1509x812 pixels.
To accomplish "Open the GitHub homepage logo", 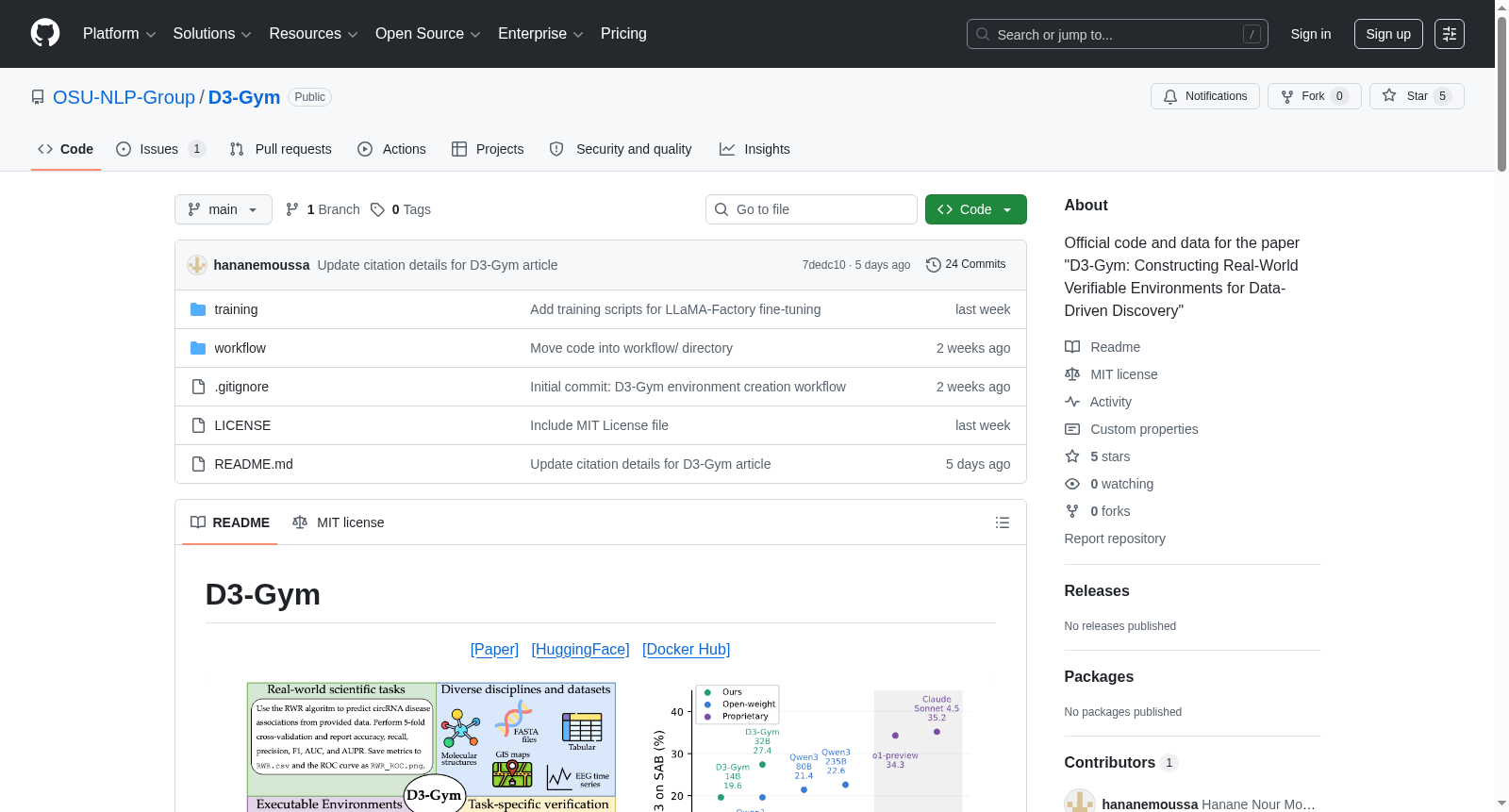I will click(45, 34).
